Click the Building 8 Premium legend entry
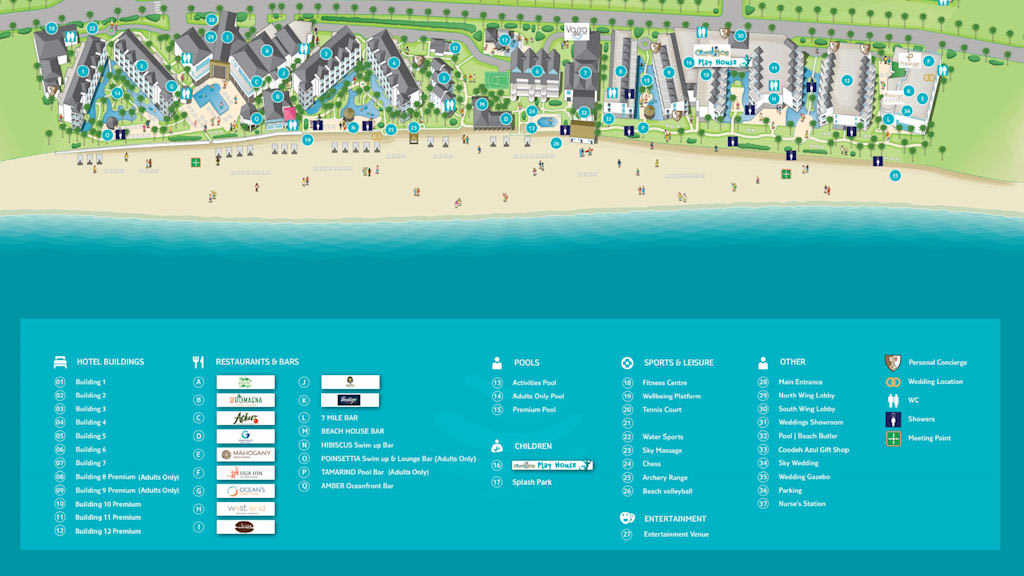 pyautogui.click(x=126, y=477)
